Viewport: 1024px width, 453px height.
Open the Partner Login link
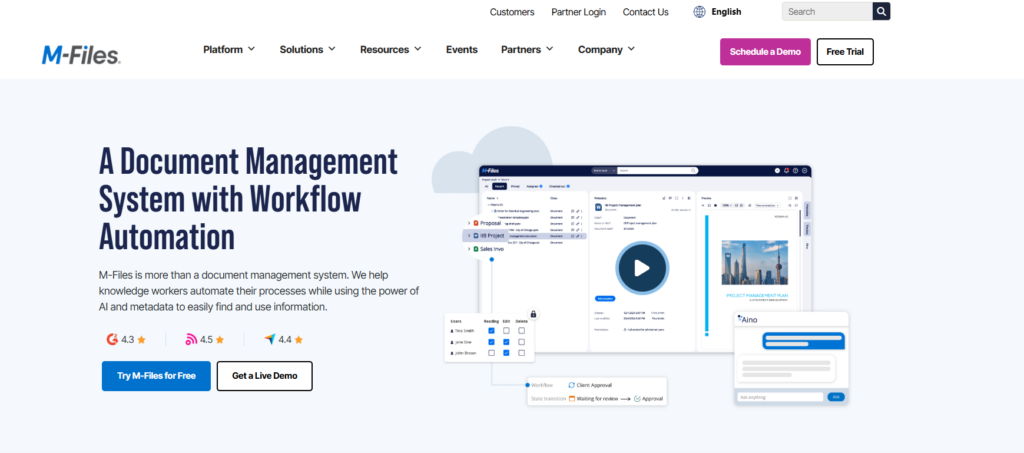click(578, 12)
